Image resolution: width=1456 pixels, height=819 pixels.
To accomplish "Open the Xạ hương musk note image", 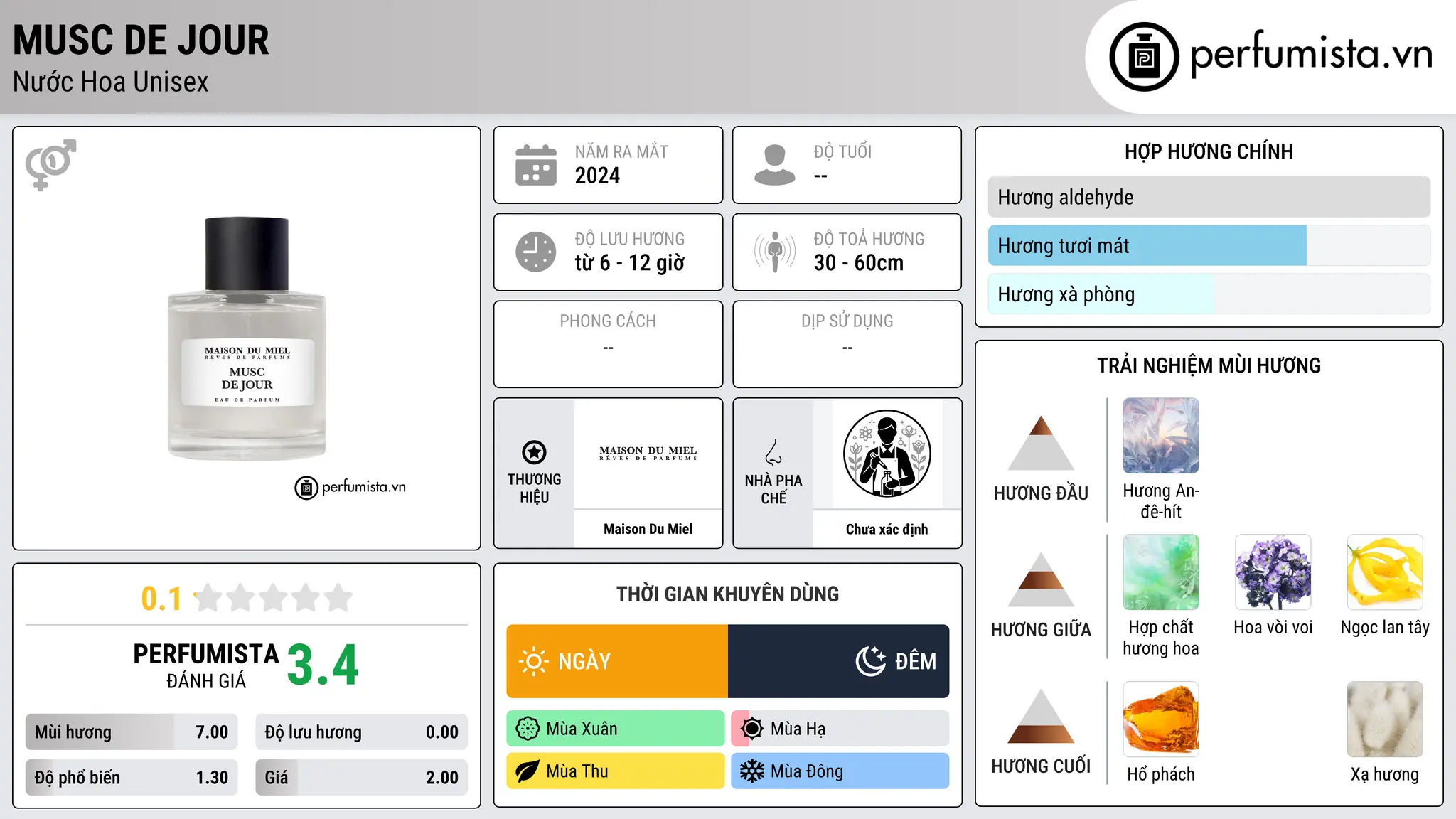I will (x=1385, y=719).
